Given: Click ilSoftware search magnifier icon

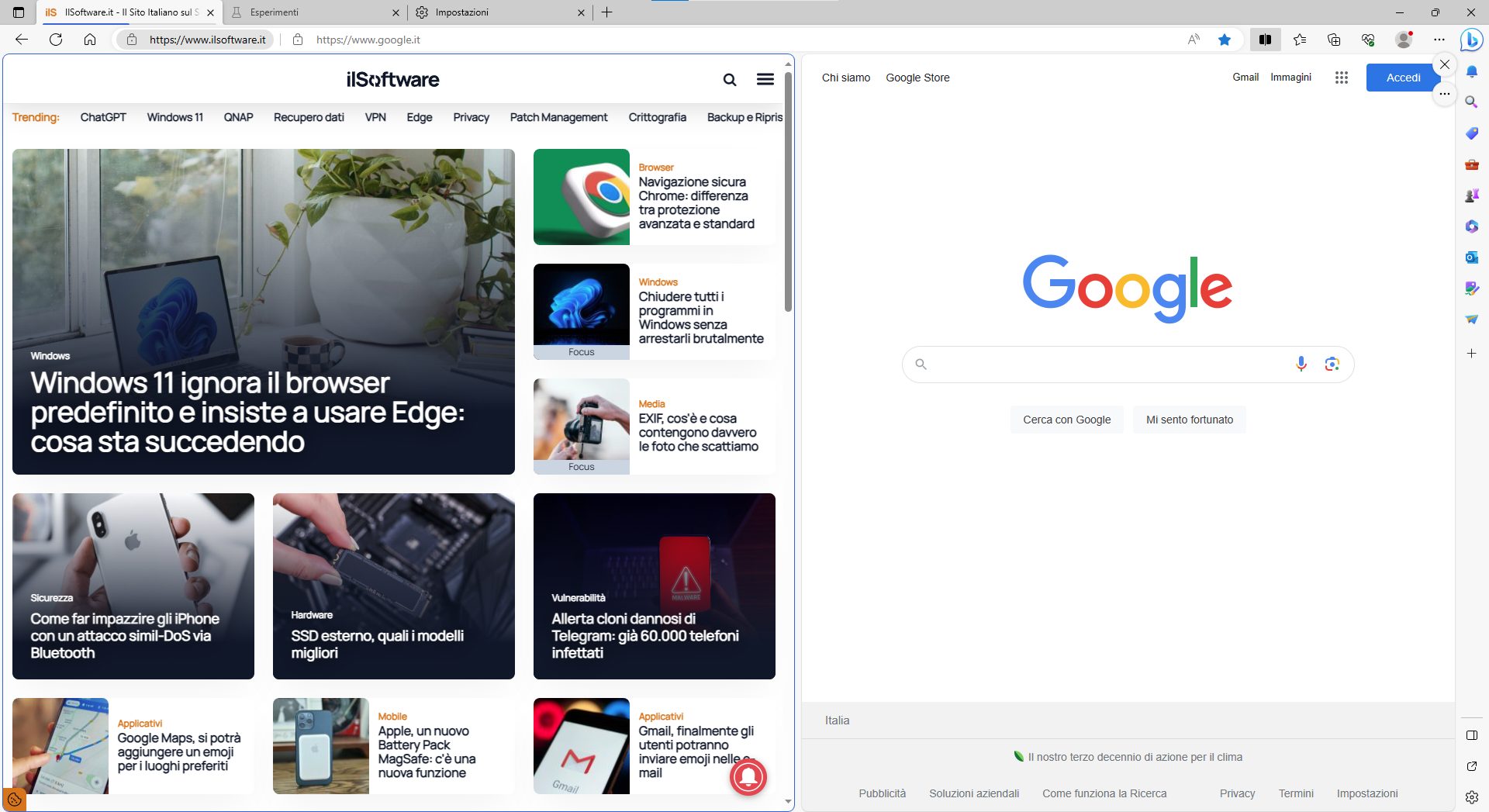Looking at the screenshot, I should [730, 79].
